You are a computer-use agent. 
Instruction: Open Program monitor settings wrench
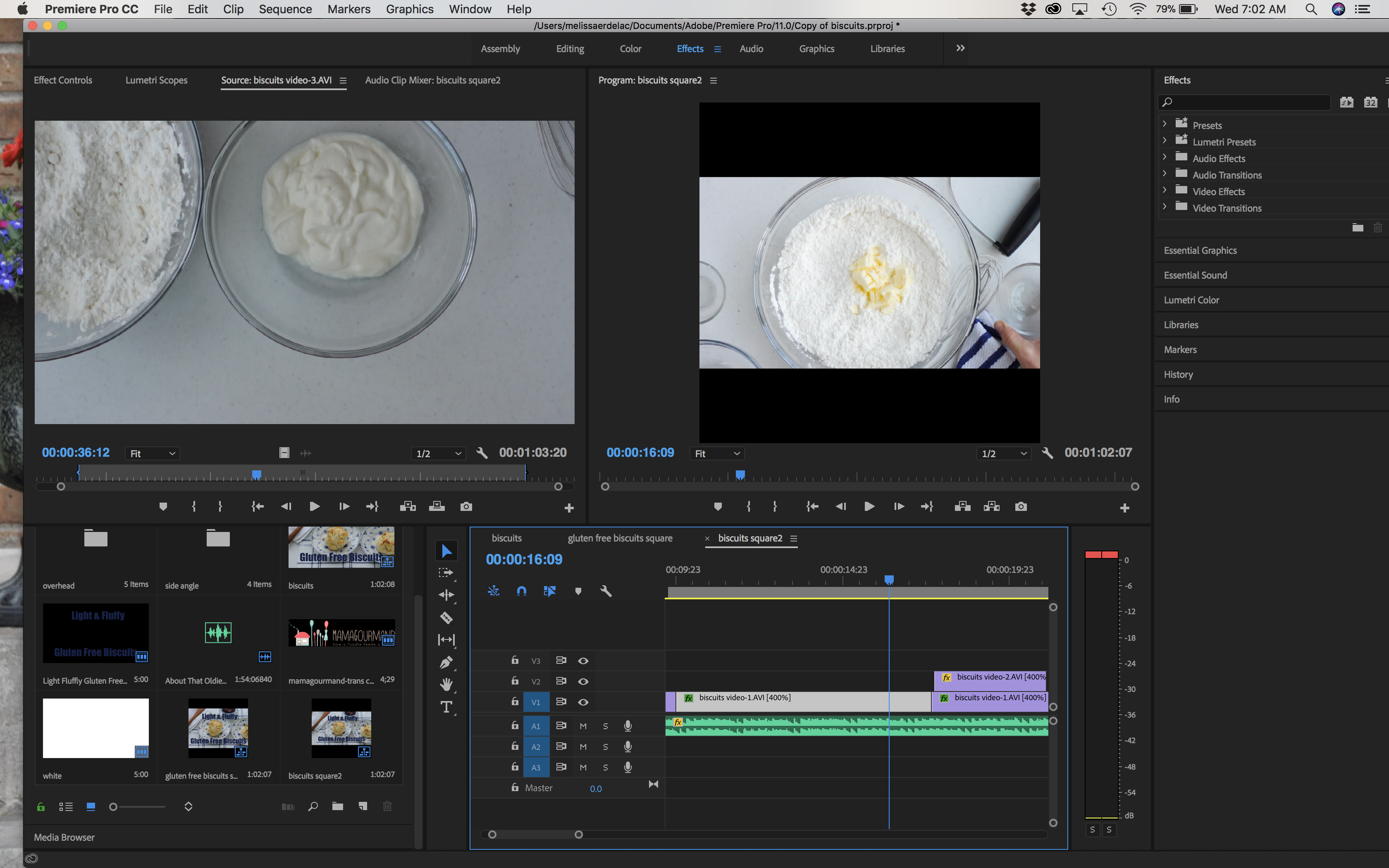[x=1048, y=453]
